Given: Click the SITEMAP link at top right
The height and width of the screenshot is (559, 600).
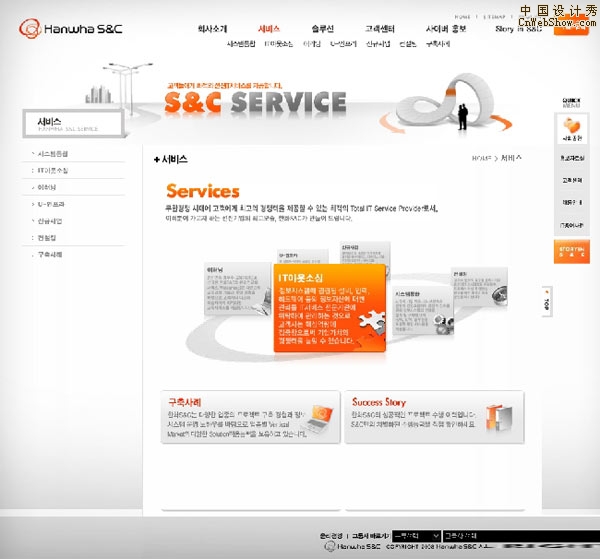Looking at the screenshot, I should [494, 17].
